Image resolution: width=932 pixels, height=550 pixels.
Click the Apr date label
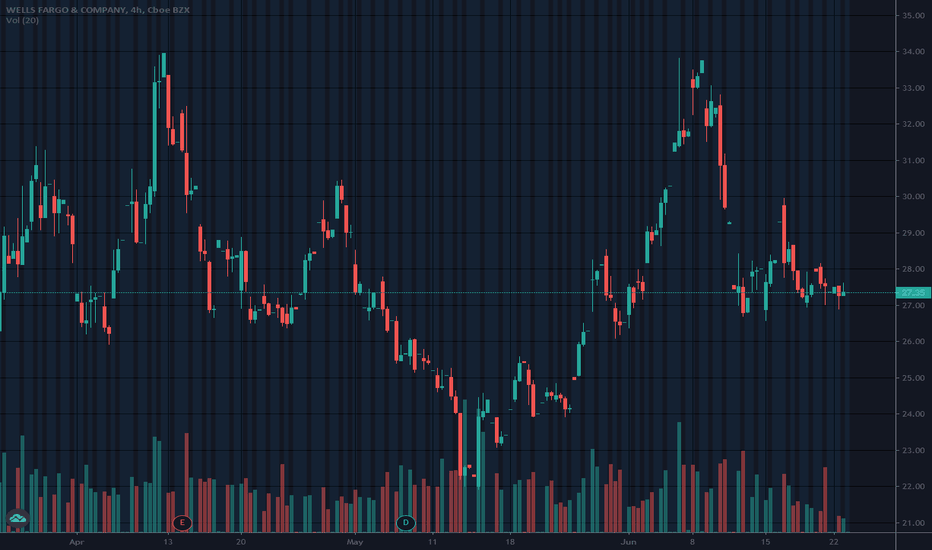point(75,542)
